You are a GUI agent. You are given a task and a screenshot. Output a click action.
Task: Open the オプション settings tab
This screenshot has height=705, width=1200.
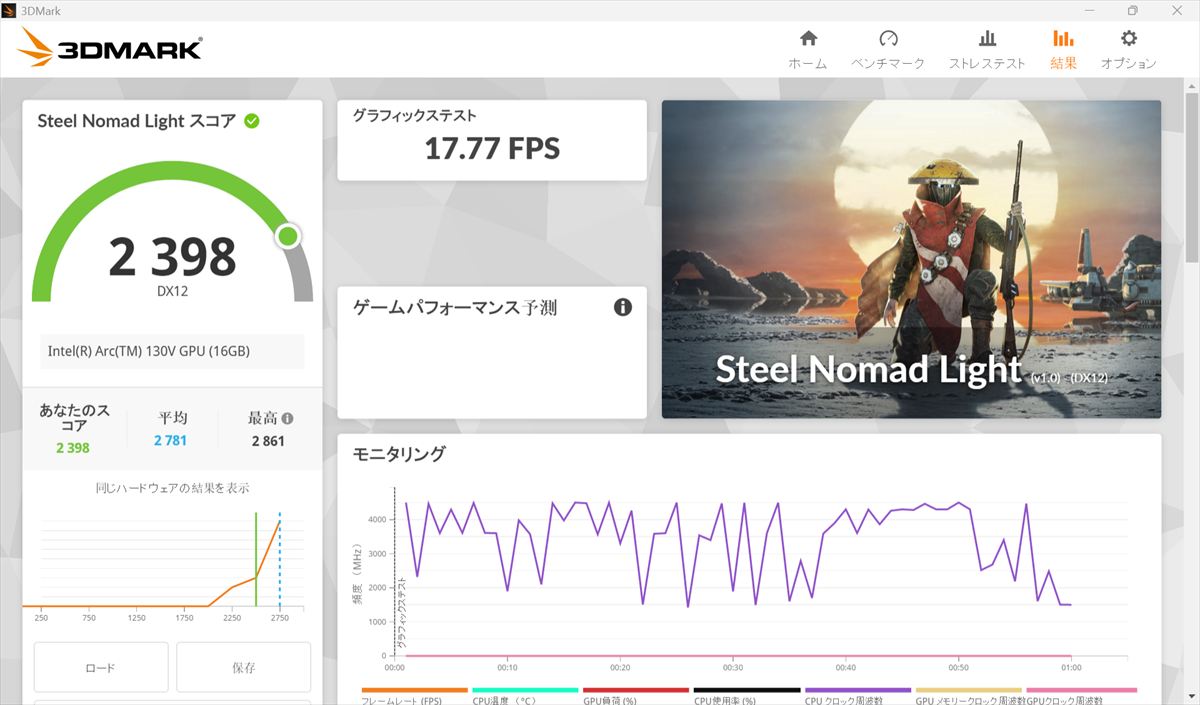click(1128, 49)
